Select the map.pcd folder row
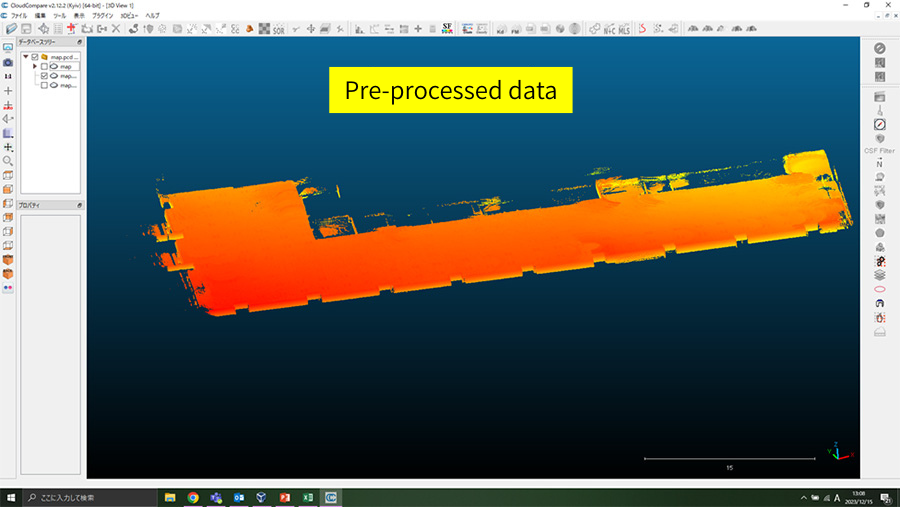This screenshot has width=900, height=507. (x=60, y=57)
